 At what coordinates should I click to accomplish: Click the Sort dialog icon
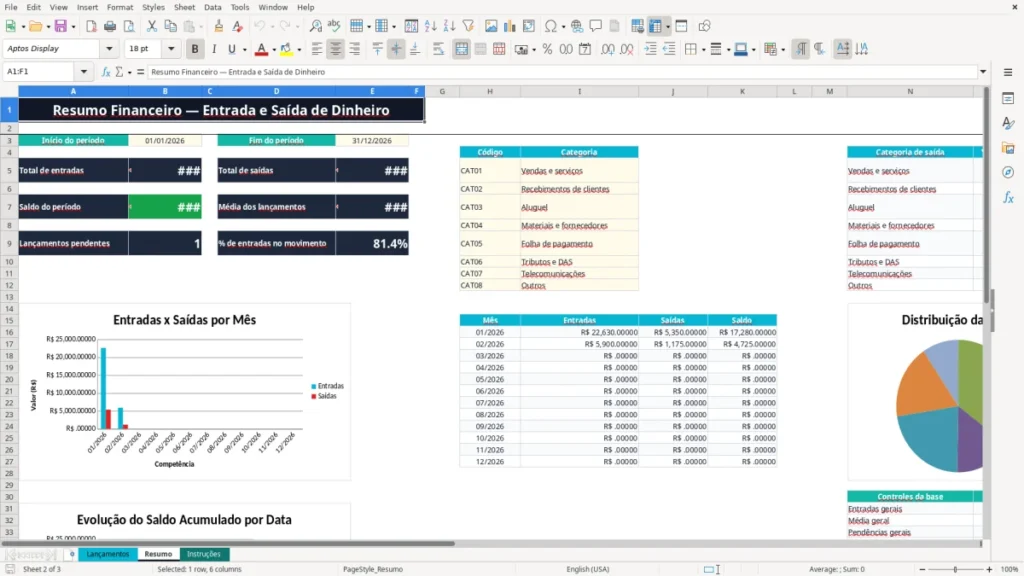pos(411,26)
